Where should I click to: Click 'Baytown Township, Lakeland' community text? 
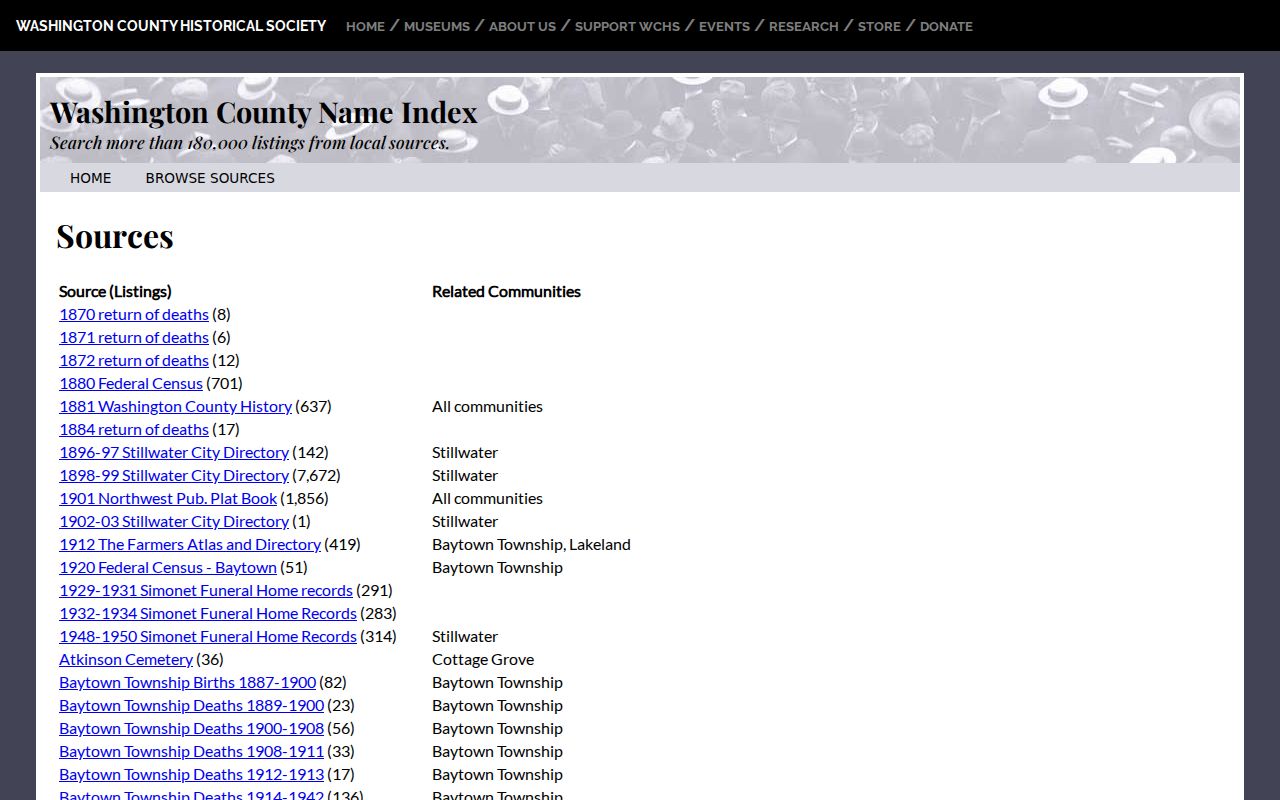click(531, 544)
